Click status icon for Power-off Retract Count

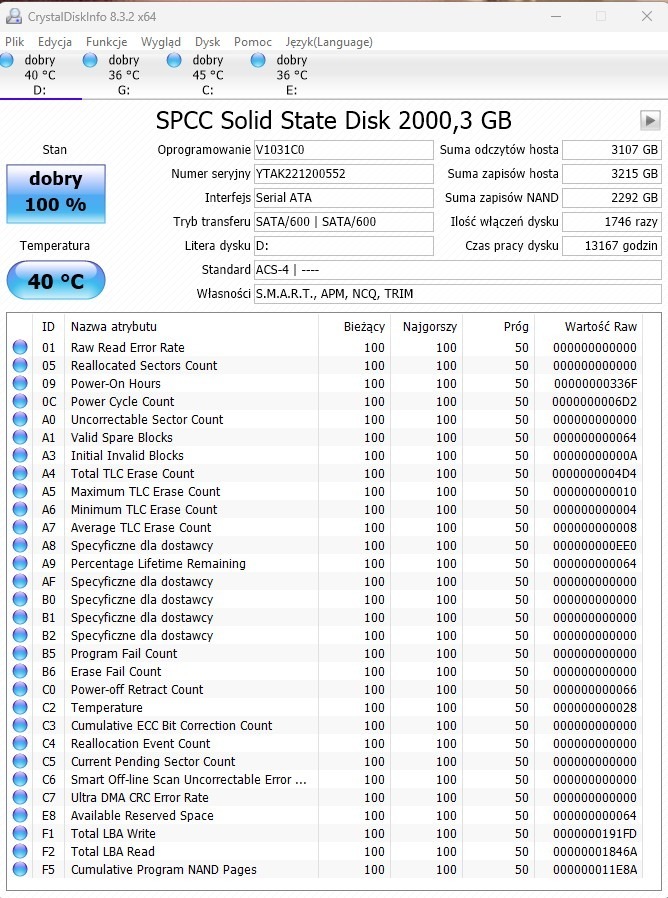pyautogui.click(x=20, y=689)
